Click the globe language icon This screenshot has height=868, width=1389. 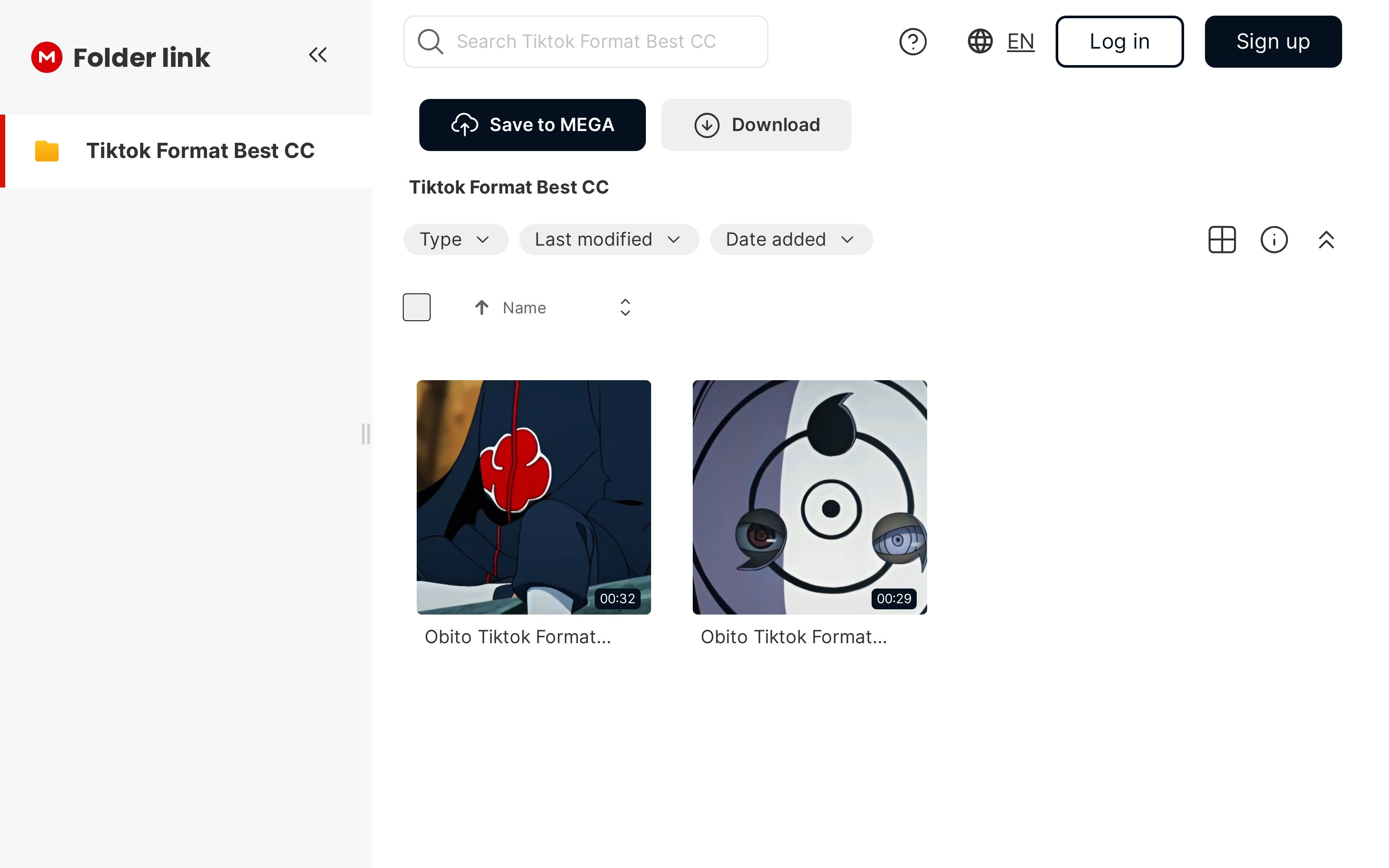(x=980, y=41)
